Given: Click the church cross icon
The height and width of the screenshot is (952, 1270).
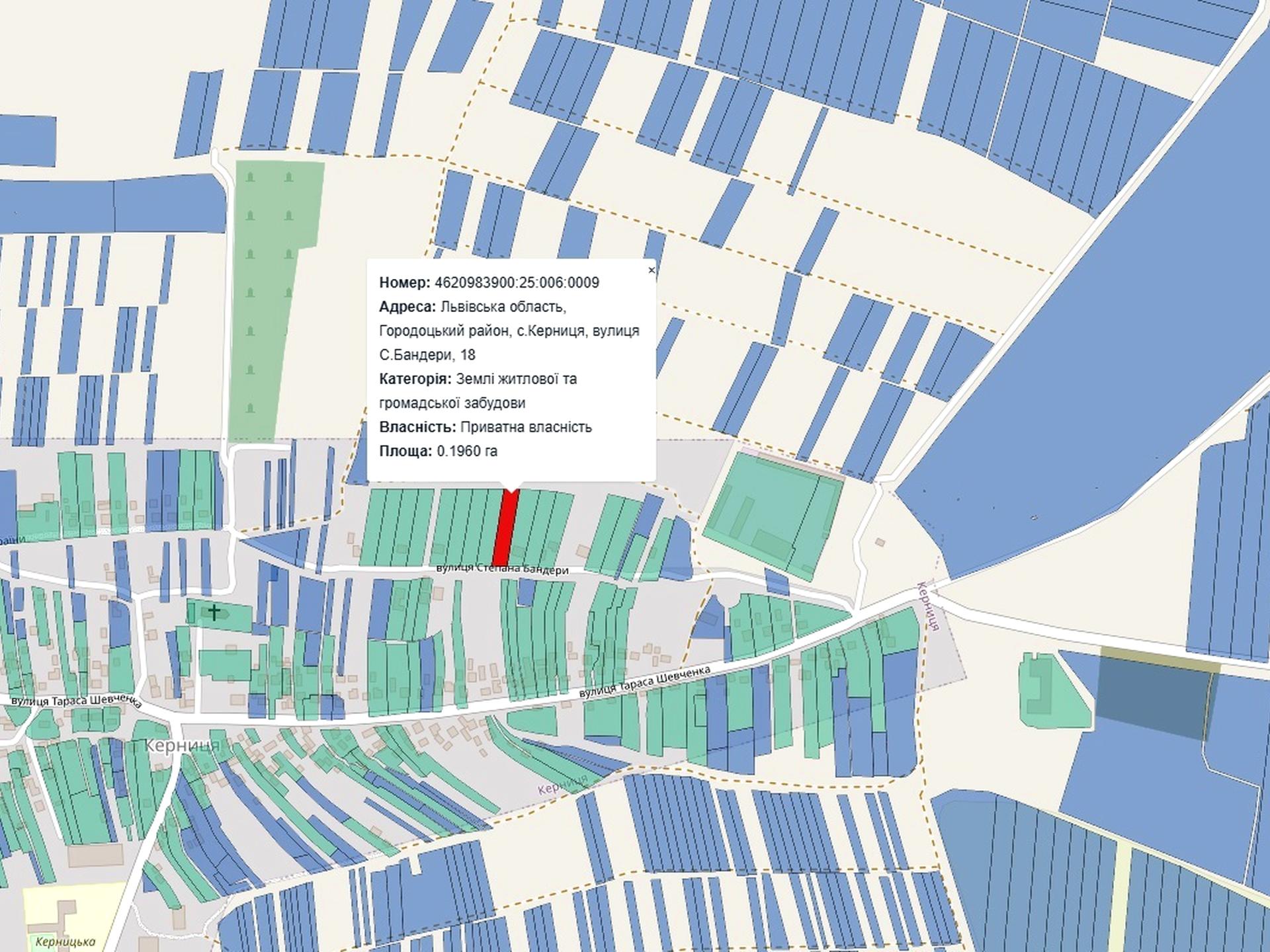Looking at the screenshot, I should pyautogui.click(x=214, y=612).
